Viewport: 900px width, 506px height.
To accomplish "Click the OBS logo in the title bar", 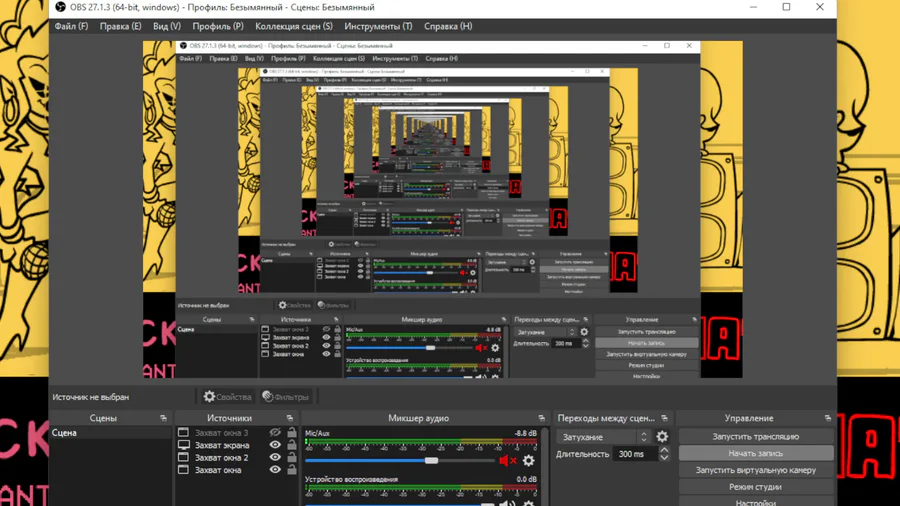I will pos(60,7).
